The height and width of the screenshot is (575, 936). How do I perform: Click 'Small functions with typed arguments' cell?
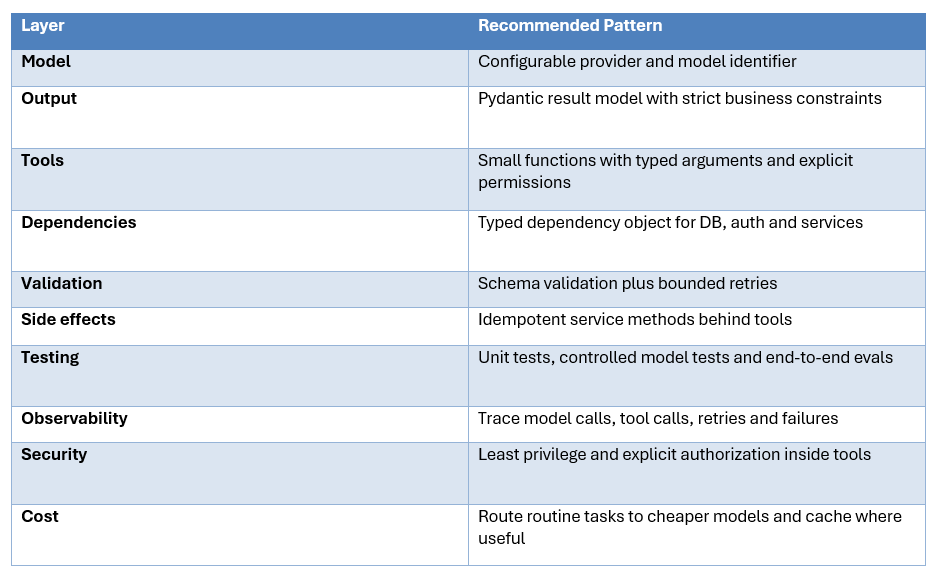coord(697,179)
